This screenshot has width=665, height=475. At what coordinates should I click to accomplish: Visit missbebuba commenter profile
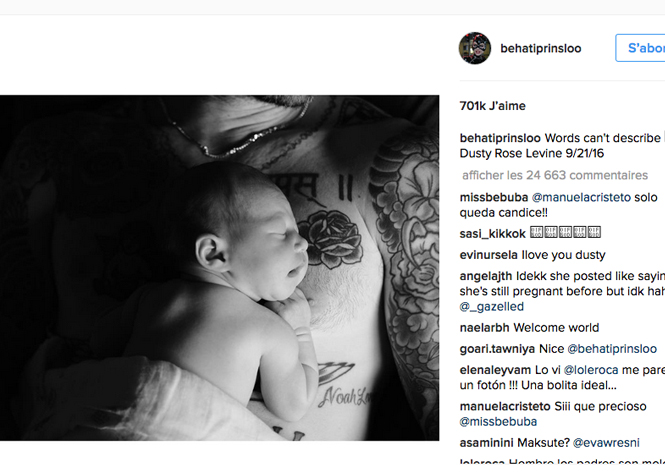[x=494, y=197]
